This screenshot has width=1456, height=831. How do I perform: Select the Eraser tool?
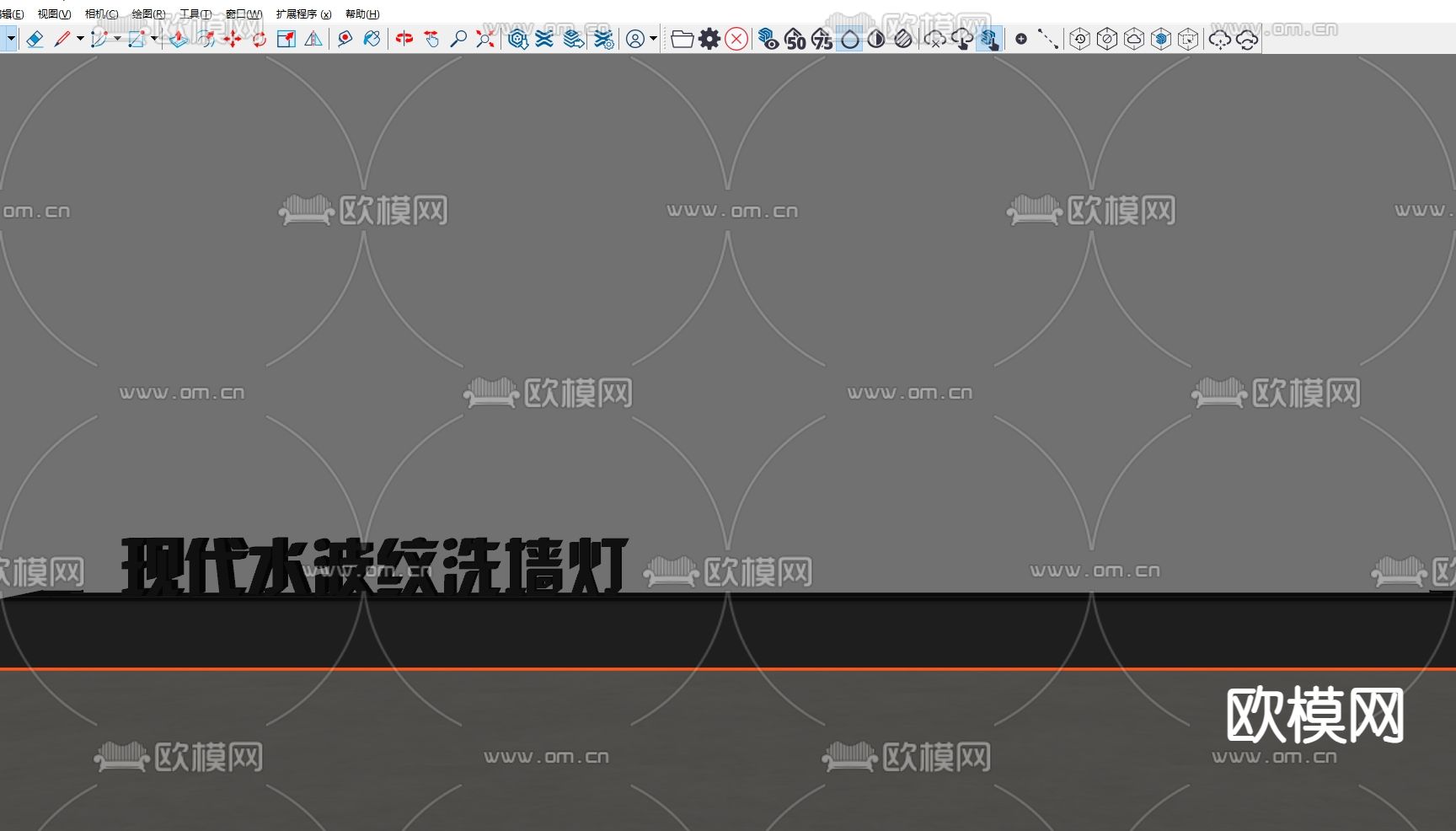[35, 39]
